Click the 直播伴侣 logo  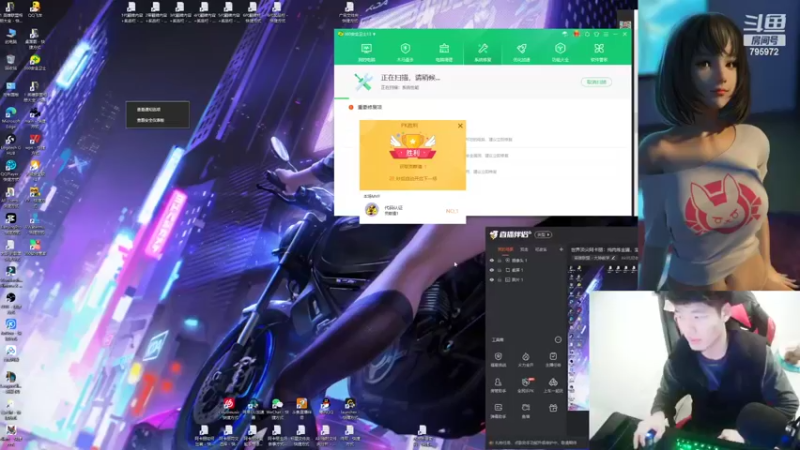tap(511, 235)
